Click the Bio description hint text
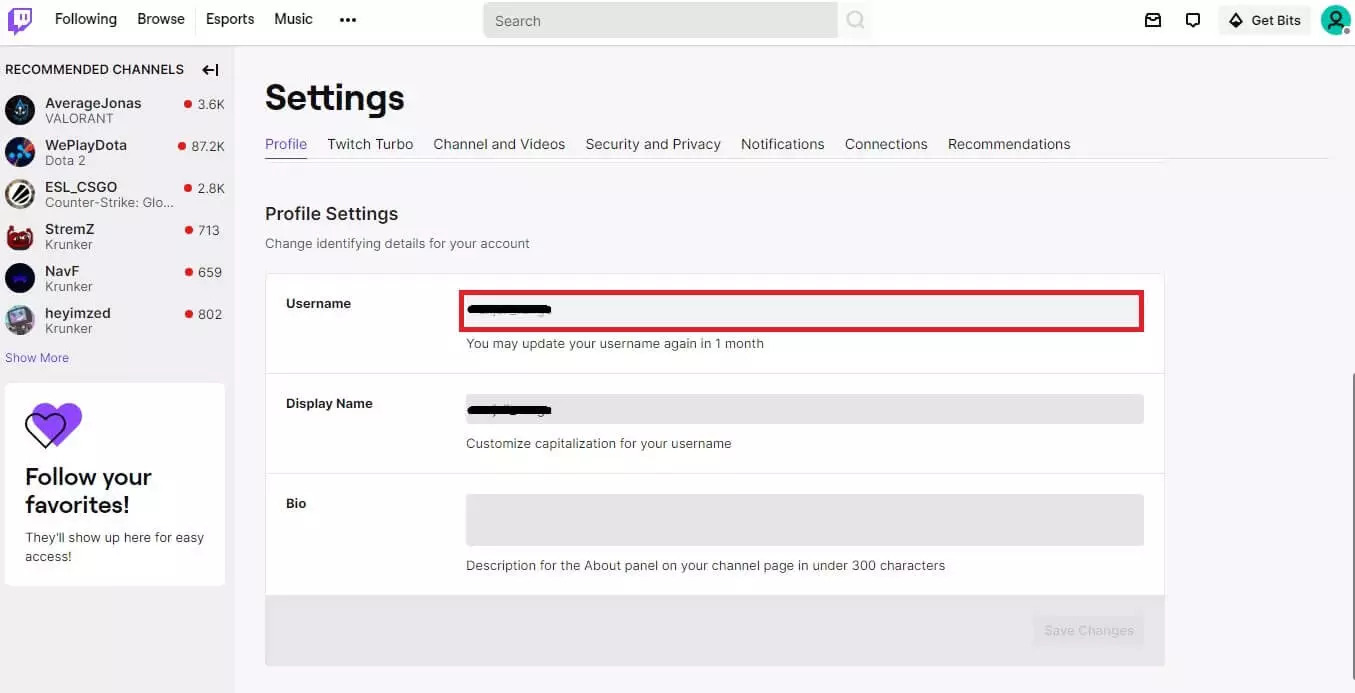 (x=705, y=566)
